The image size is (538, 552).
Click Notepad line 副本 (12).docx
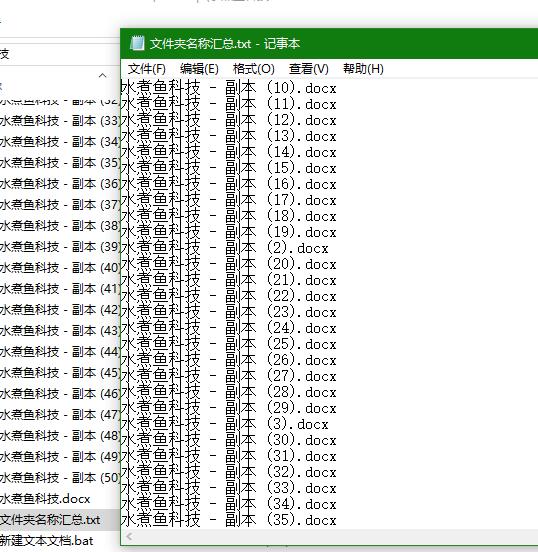click(229, 119)
